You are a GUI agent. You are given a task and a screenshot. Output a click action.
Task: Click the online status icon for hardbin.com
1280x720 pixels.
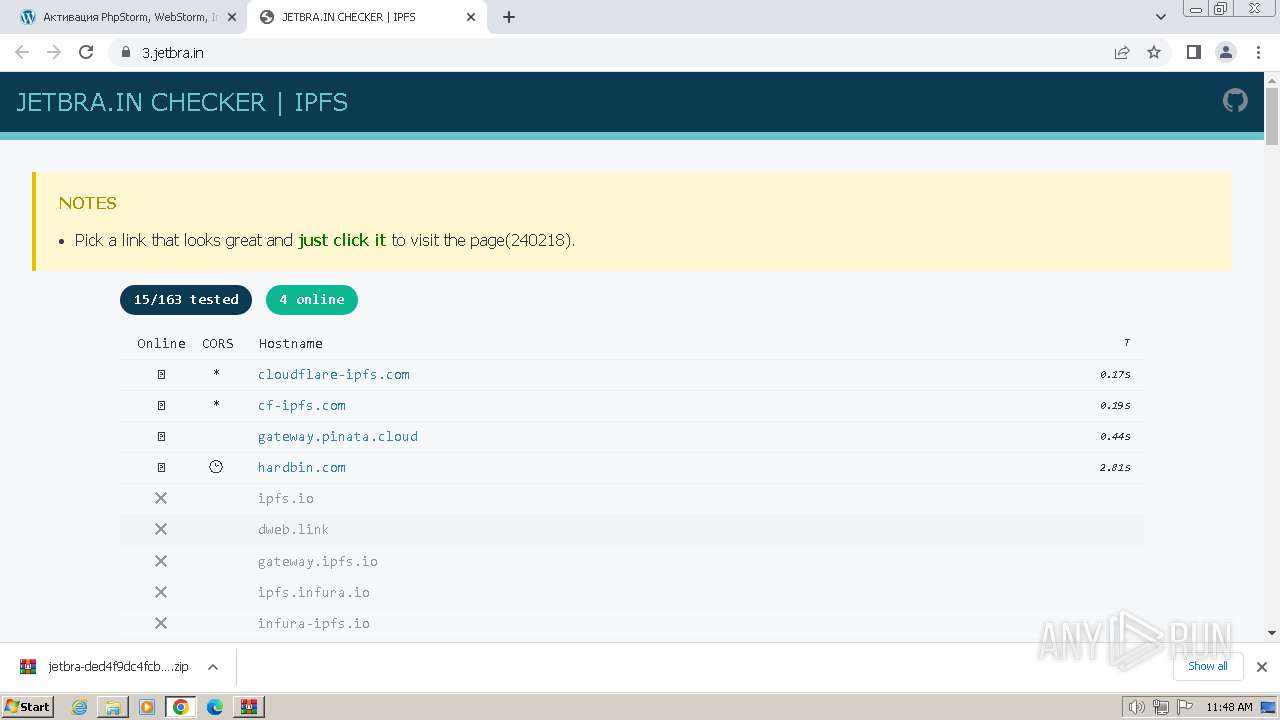(161, 467)
